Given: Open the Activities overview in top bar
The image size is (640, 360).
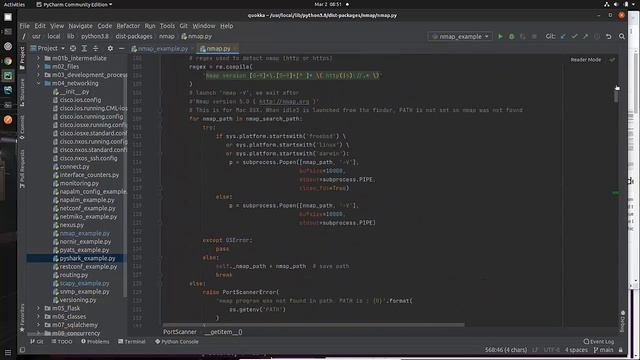Looking at the screenshot, I should tap(14, 4).
